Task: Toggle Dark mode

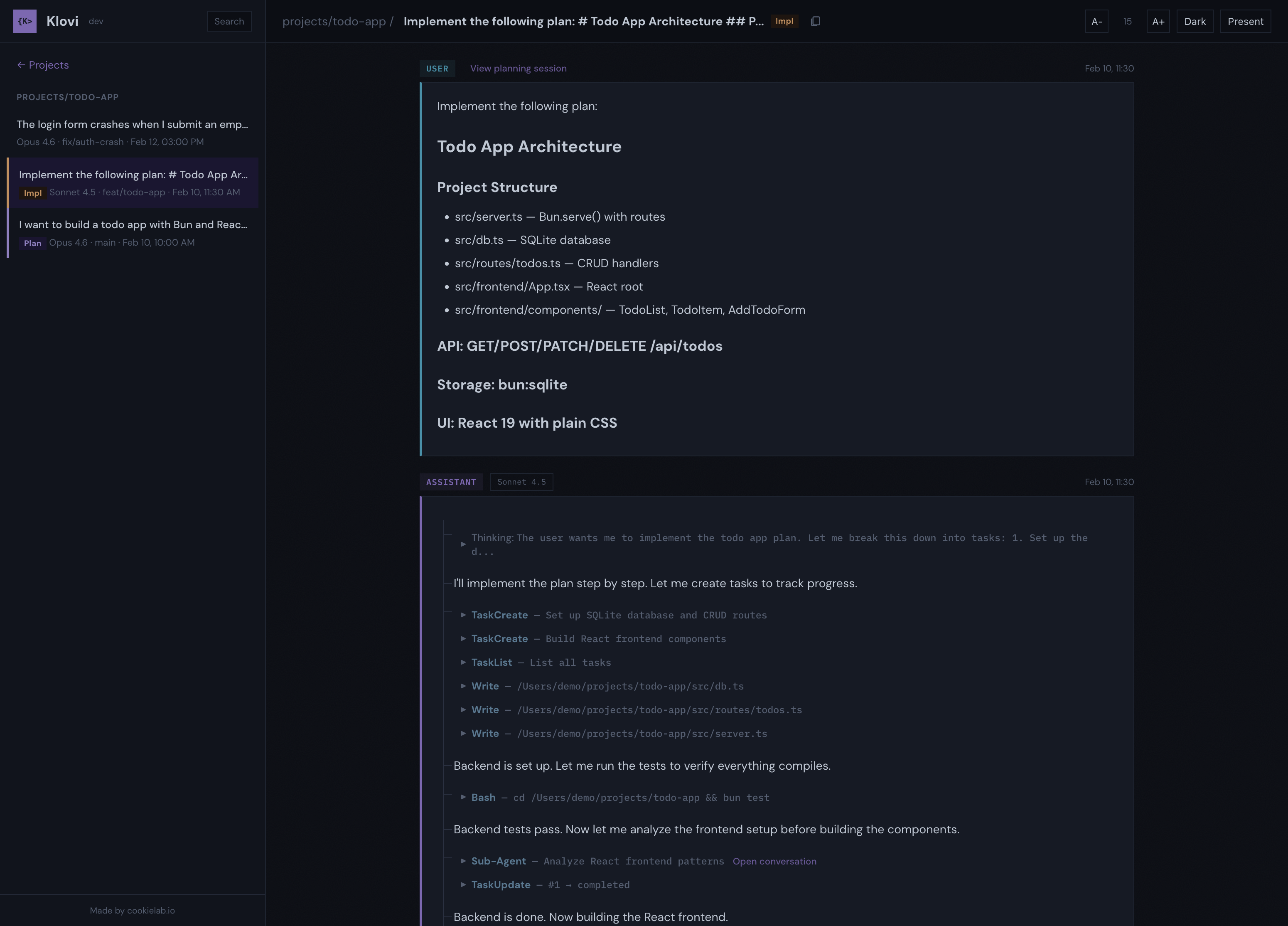Action: 1195,21
